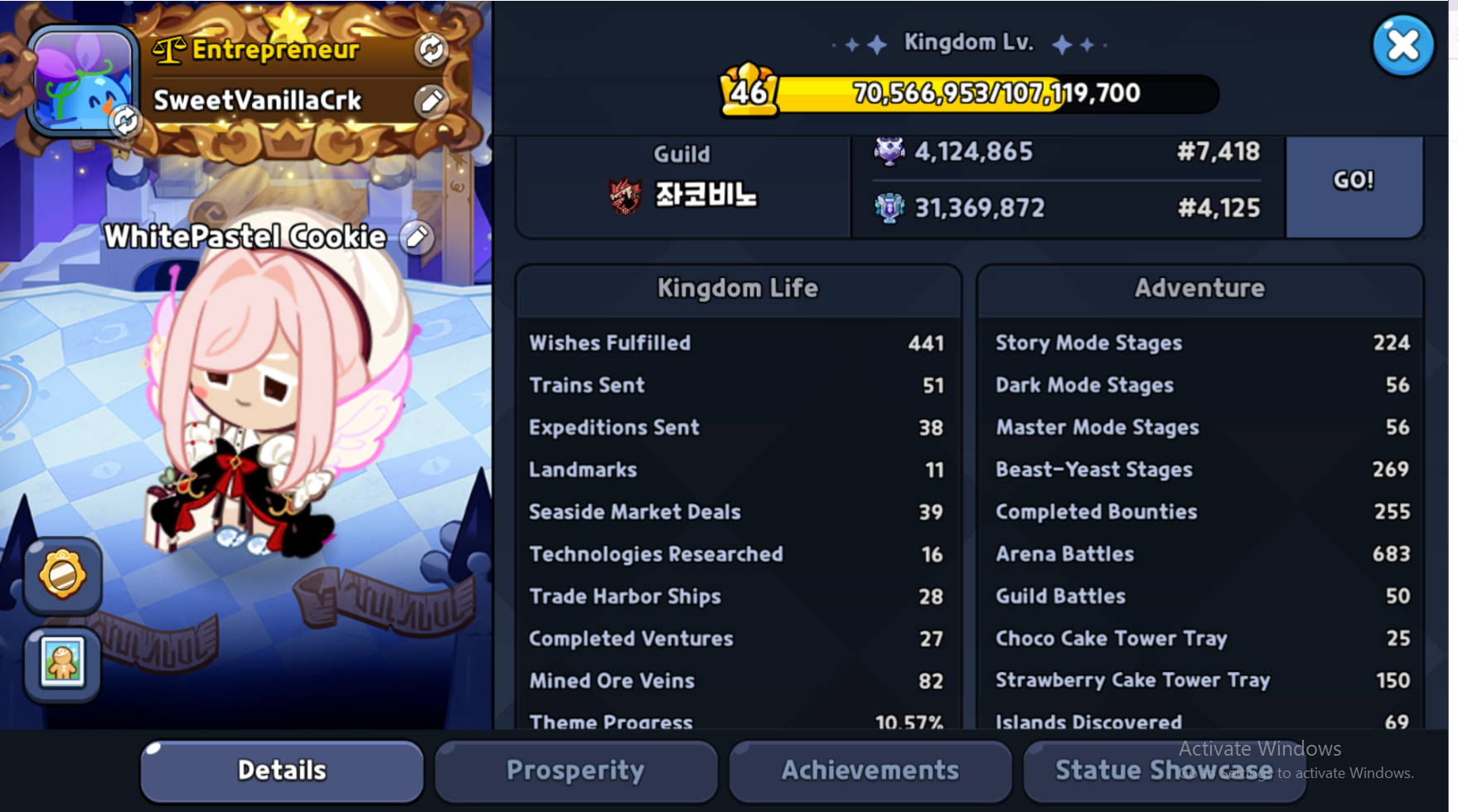Screen dimensions: 1458x812
Task: Click the refresh icon next to Entrepreneur title
Action: [431, 50]
